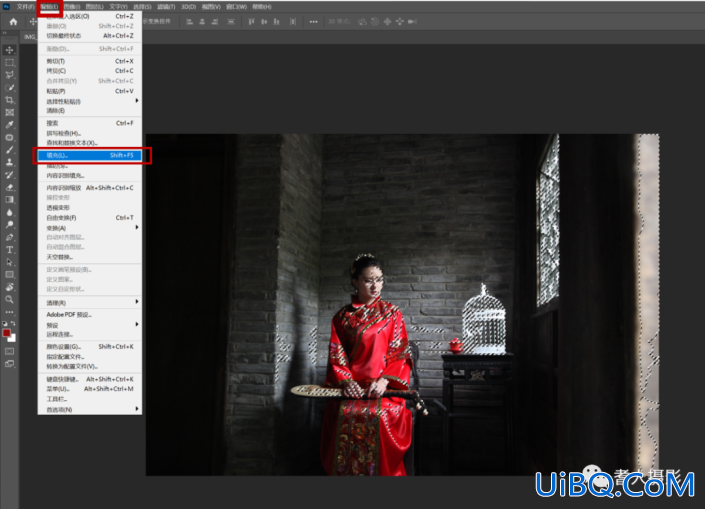
Task: Open the 滤镜(T) menu
Action: (x=166, y=7)
